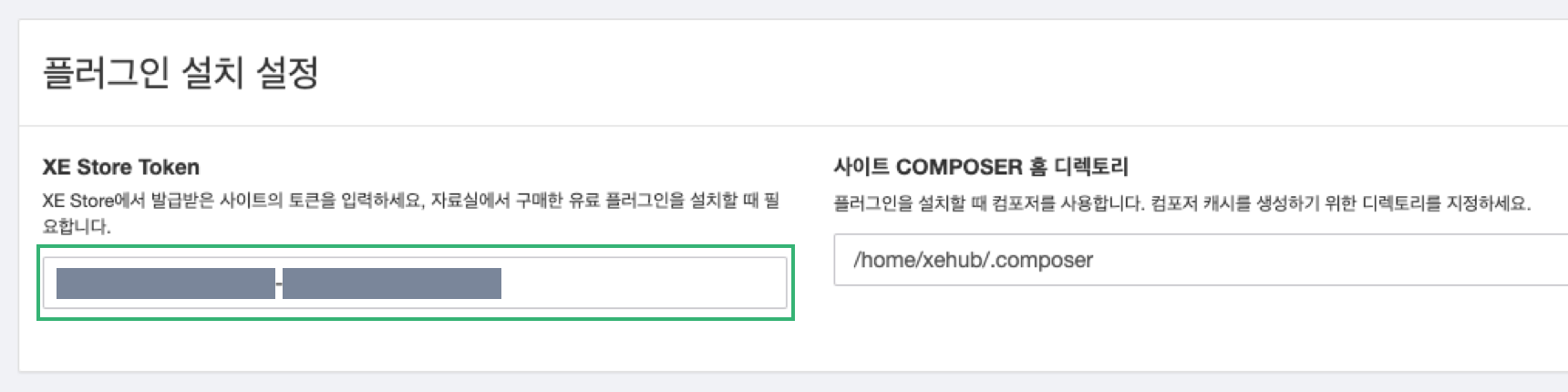Click the '/home/xehub/.composer' path text

973,260
